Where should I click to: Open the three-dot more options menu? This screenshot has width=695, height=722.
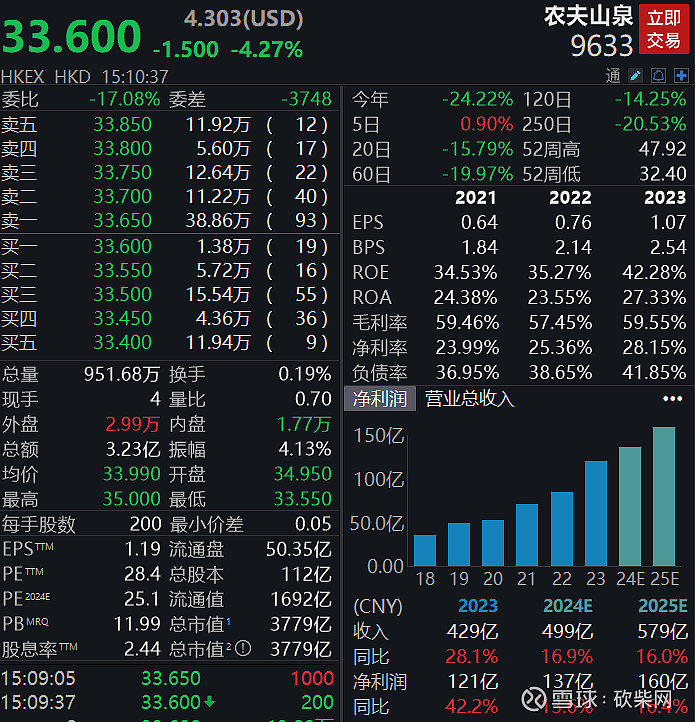pos(672,398)
